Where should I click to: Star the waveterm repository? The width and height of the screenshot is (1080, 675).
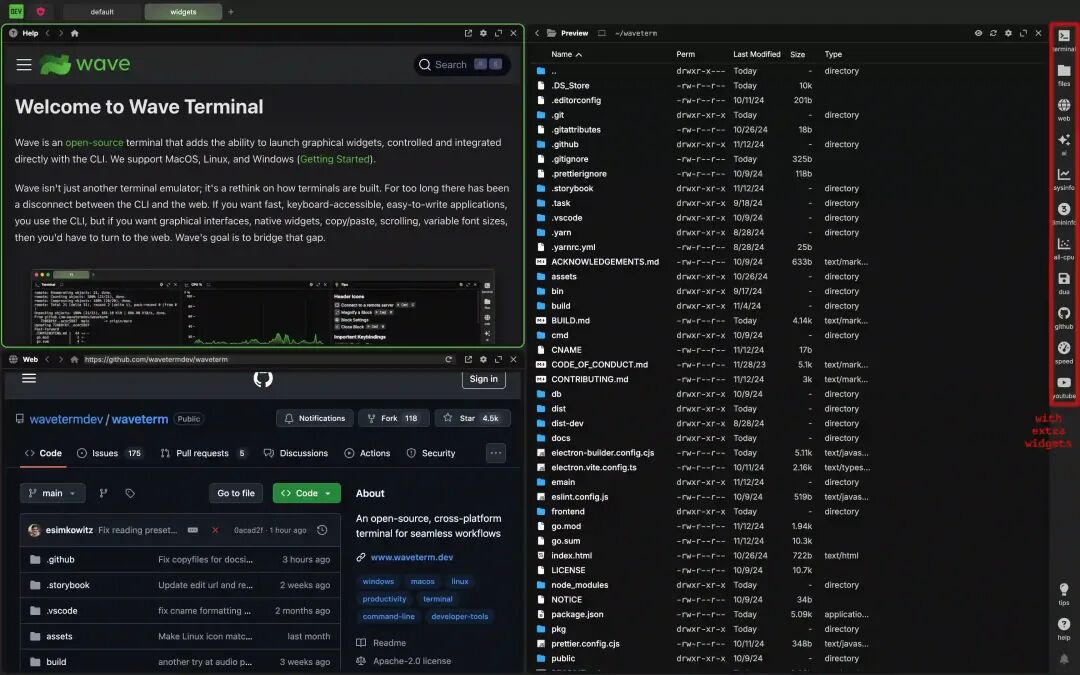pyautogui.click(x=472, y=418)
